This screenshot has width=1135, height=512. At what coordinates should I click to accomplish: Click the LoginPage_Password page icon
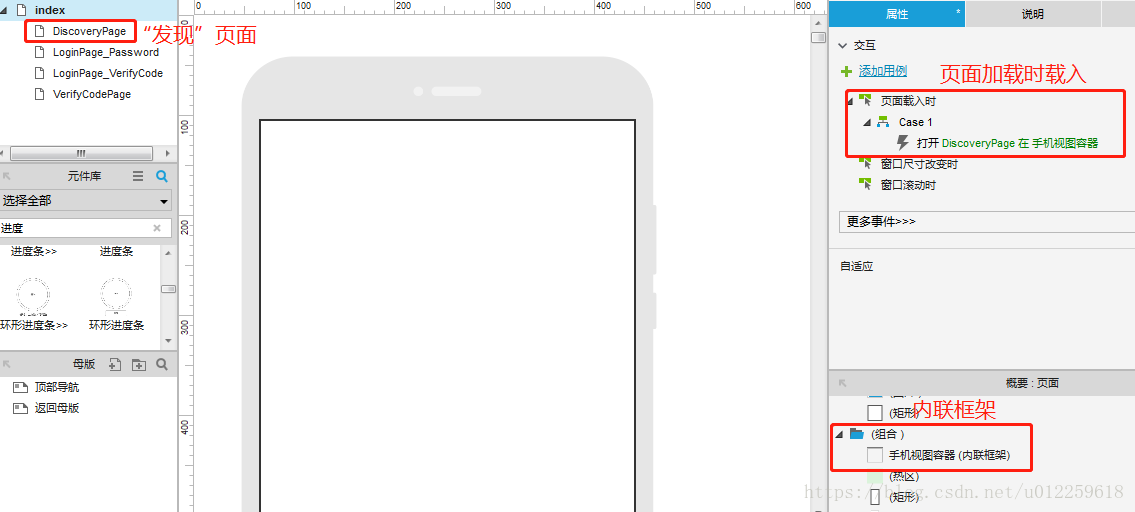[x=39, y=52]
